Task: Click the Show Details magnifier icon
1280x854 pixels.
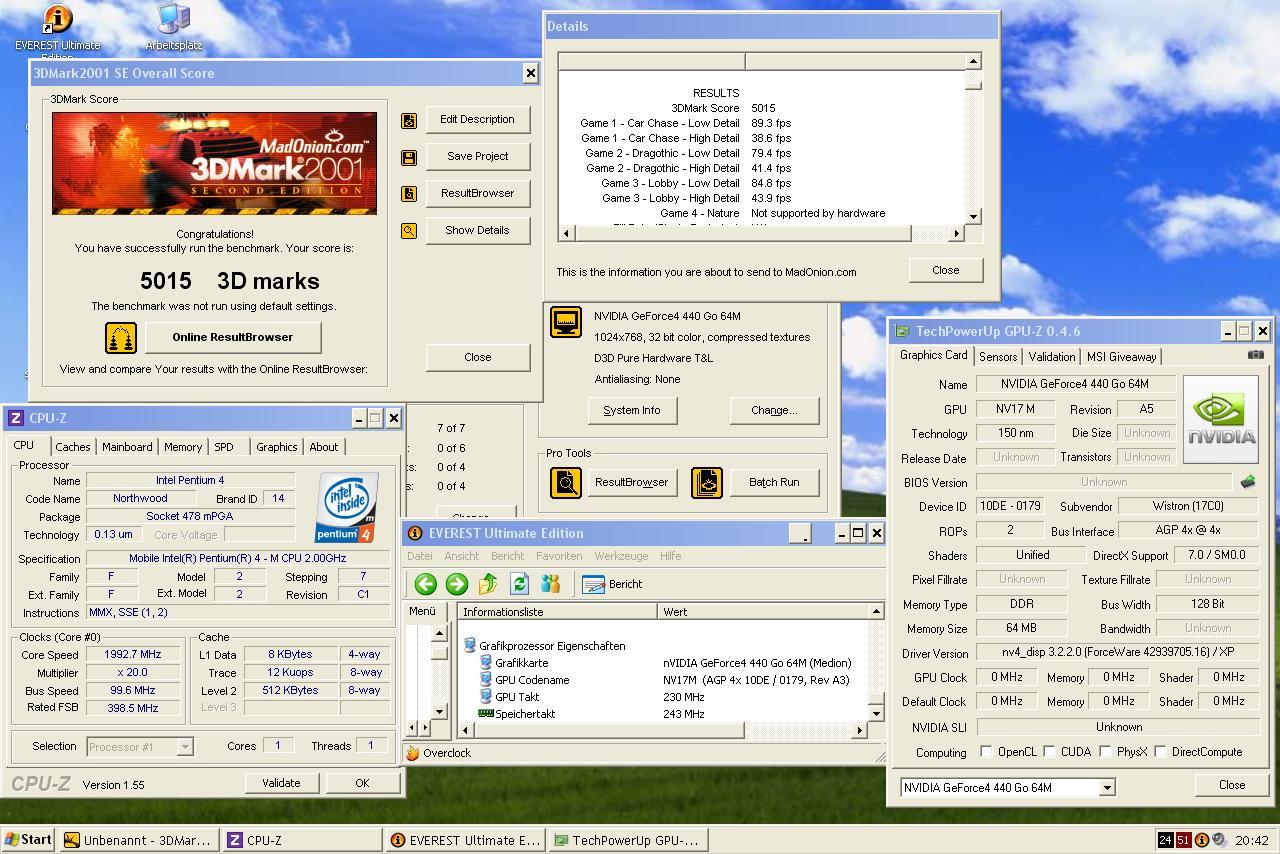Action: (x=409, y=231)
